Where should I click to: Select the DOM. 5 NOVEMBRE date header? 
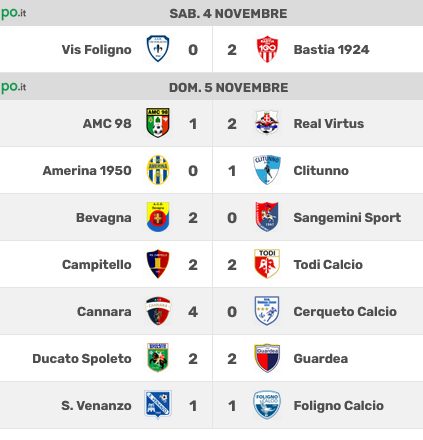pos(228,88)
